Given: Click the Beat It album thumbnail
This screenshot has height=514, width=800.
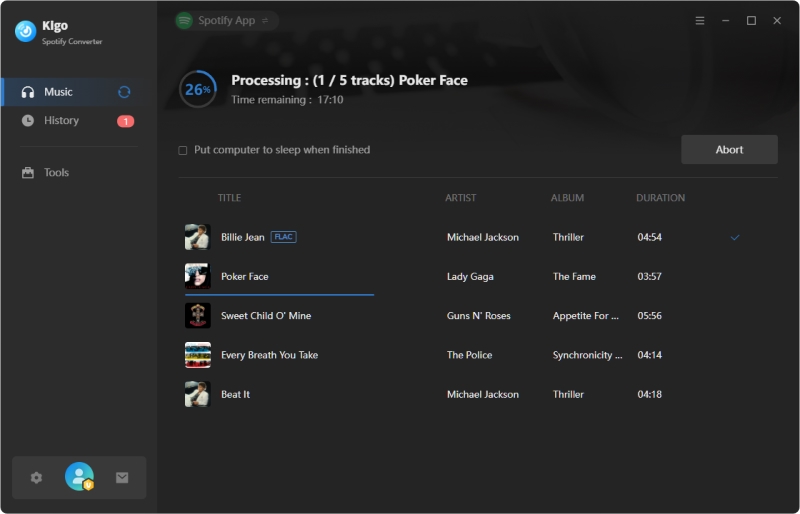Looking at the screenshot, I should coord(197,394).
